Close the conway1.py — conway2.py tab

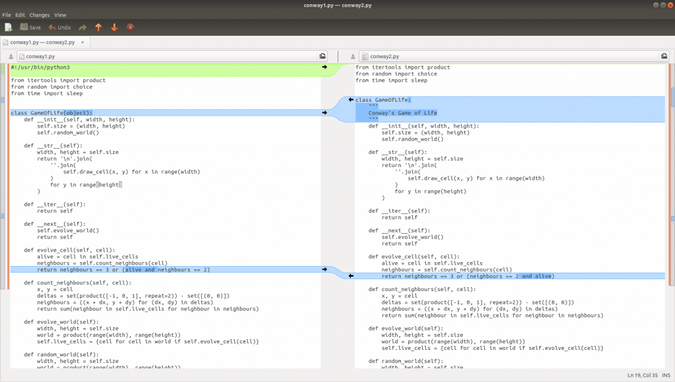tap(82, 42)
